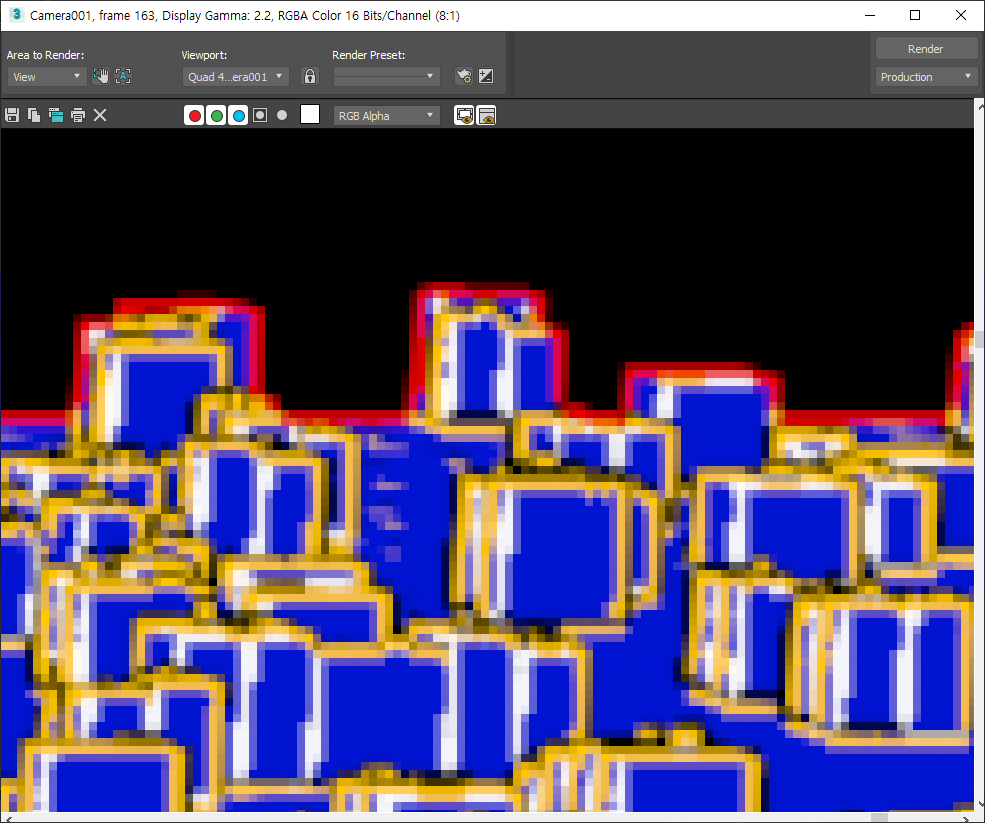Screen dimensions: 985x823
Task: Toggle the Monochrome display dot
Action: tap(282, 115)
